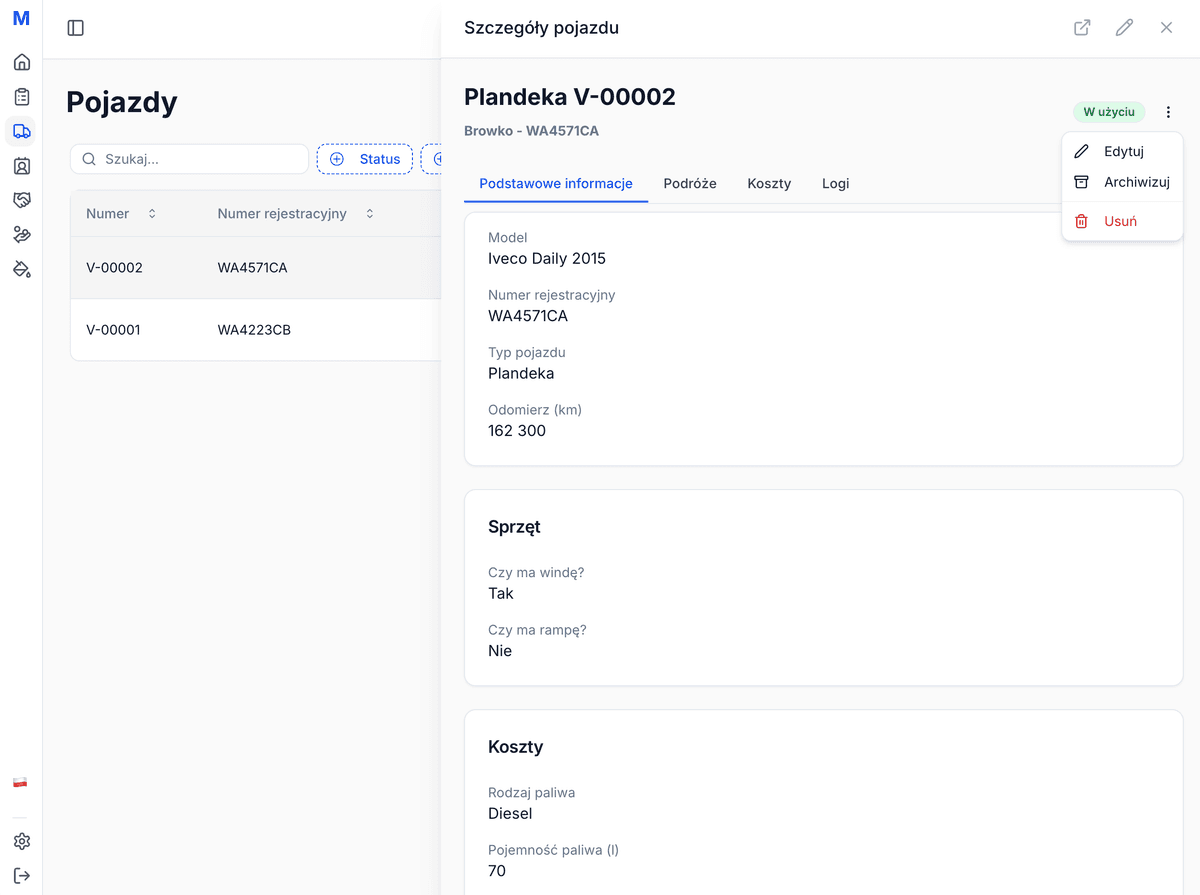The image size is (1200, 895).
Task: Switch language using the Polish flag
Action: click(20, 782)
